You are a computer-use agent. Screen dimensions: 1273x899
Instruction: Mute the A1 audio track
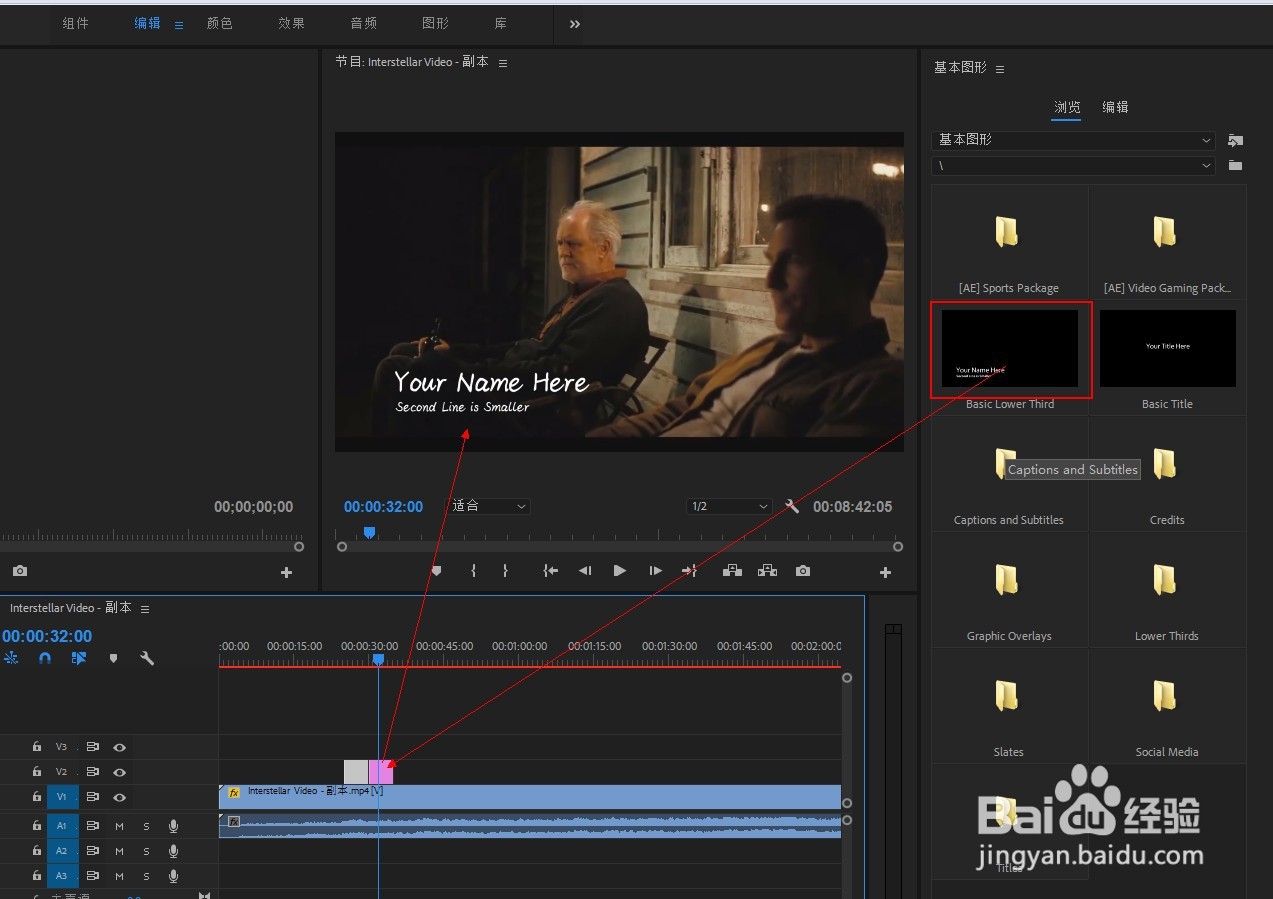(x=119, y=826)
